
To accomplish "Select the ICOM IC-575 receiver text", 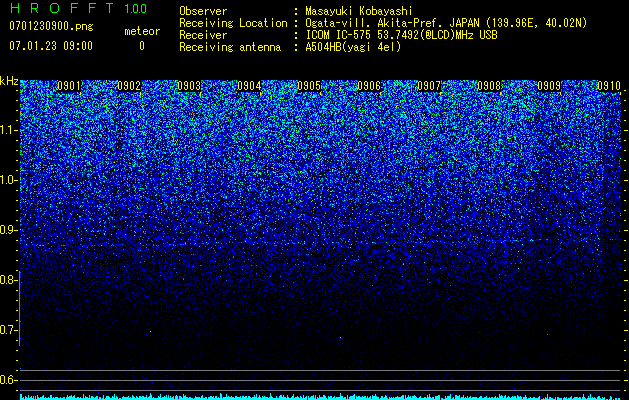I will pos(401,35).
